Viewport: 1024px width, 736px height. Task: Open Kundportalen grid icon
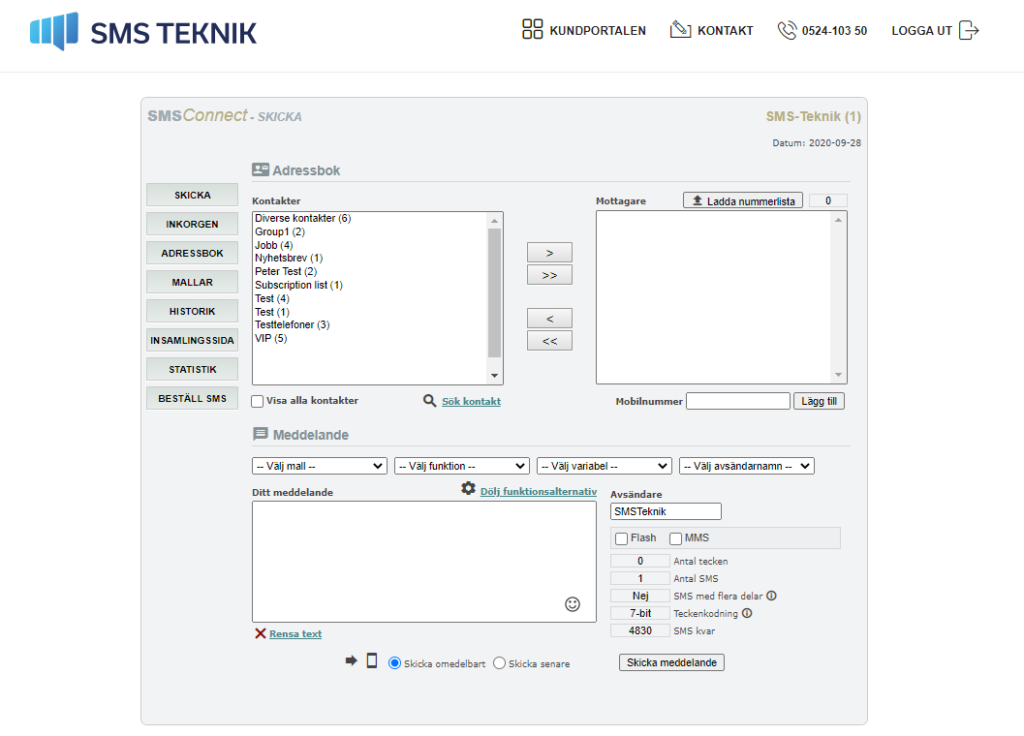(x=532, y=29)
